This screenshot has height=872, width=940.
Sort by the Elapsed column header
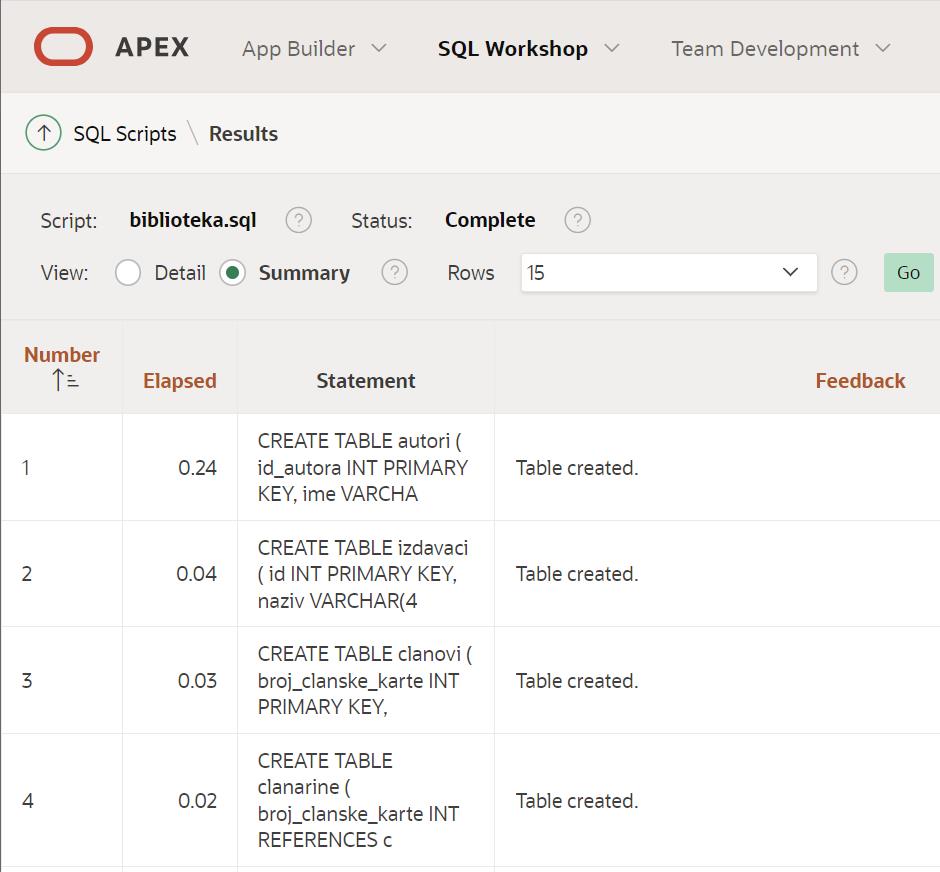(179, 380)
